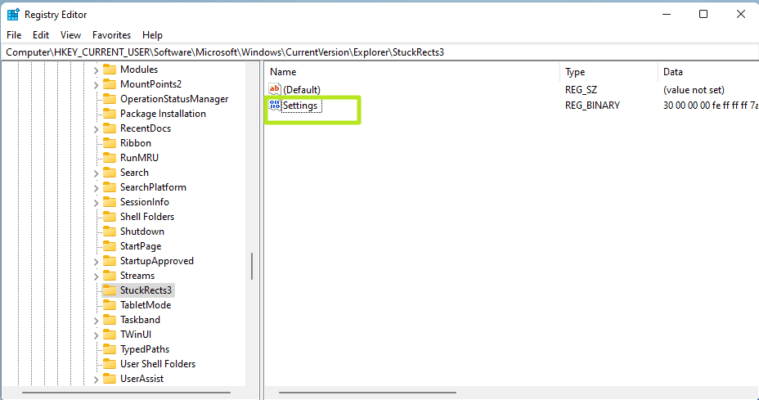Image resolution: width=759 pixels, height=400 pixels.
Task: Click the string icon beside (Default) value
Action: click(x=275, y=89)
